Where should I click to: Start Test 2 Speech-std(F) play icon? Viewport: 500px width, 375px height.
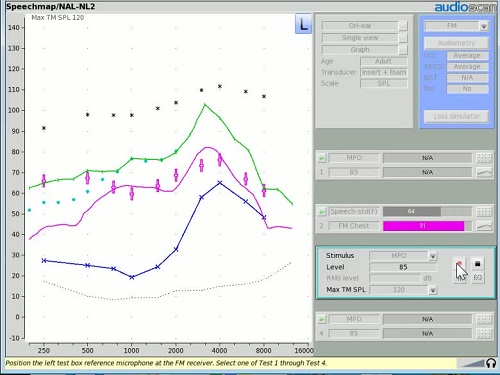pyautogui.click(x=322, y=212)
